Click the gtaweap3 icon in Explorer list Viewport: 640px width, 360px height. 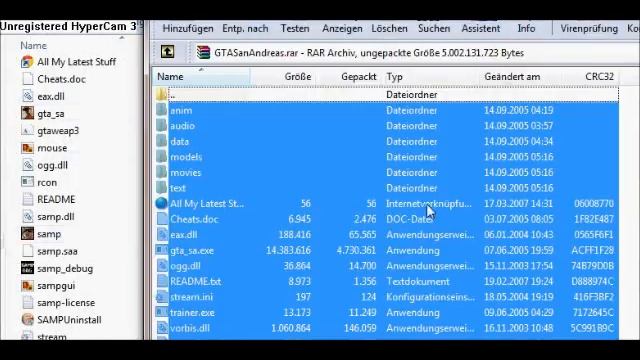tap(27, 131)
